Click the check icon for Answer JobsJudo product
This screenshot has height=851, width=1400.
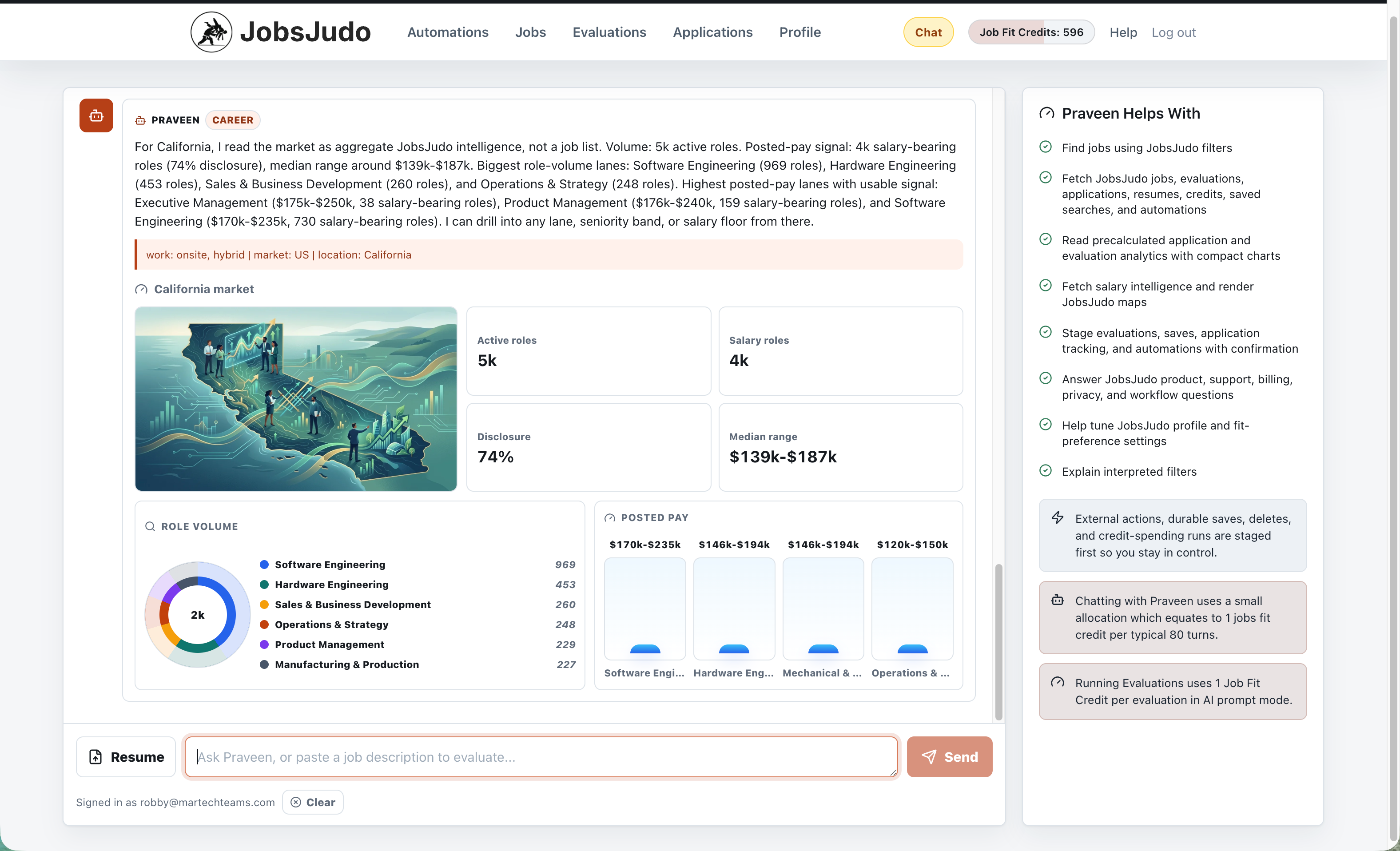1046,378
